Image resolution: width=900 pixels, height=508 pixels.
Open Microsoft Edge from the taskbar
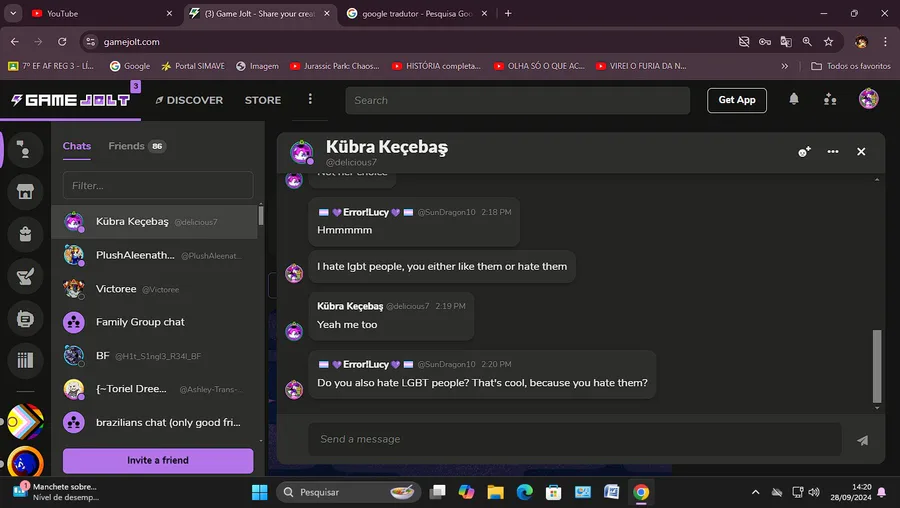[x=525, y=492]
